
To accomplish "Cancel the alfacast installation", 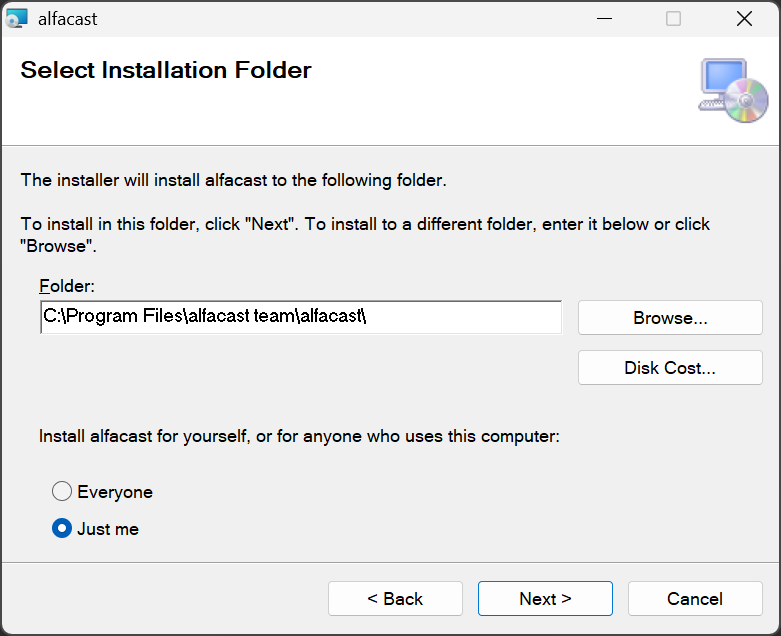I will [x=695, y=598].
